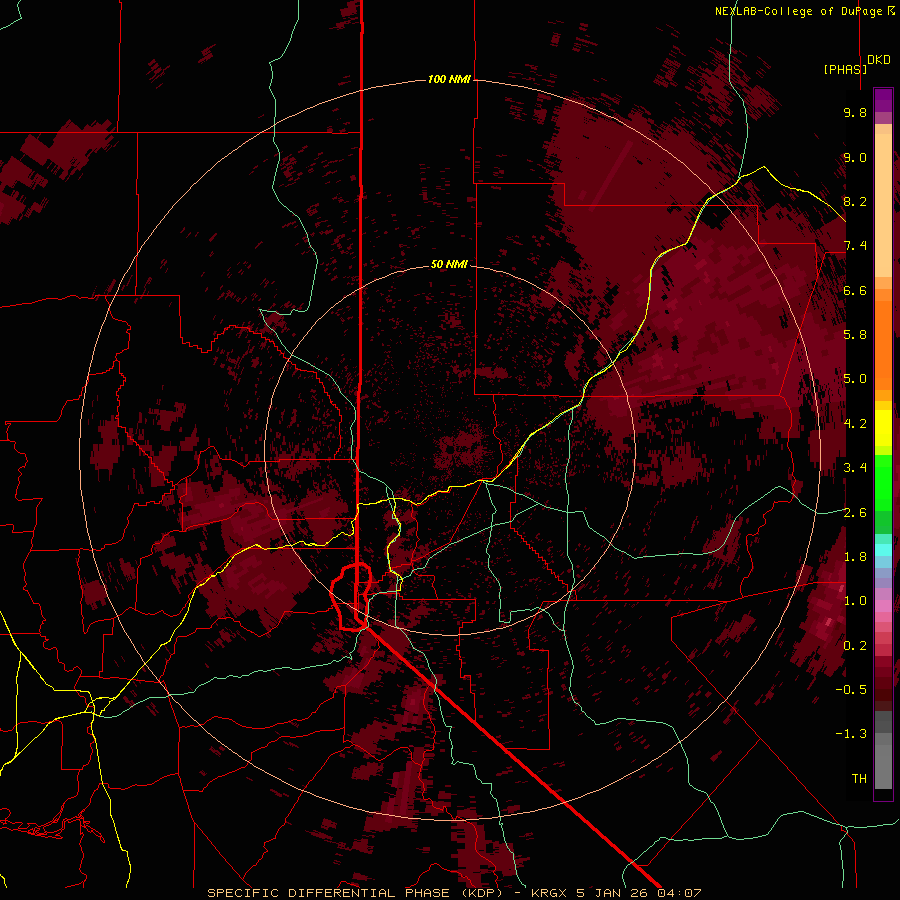Click the 0.2 value on the color scale

855,646
